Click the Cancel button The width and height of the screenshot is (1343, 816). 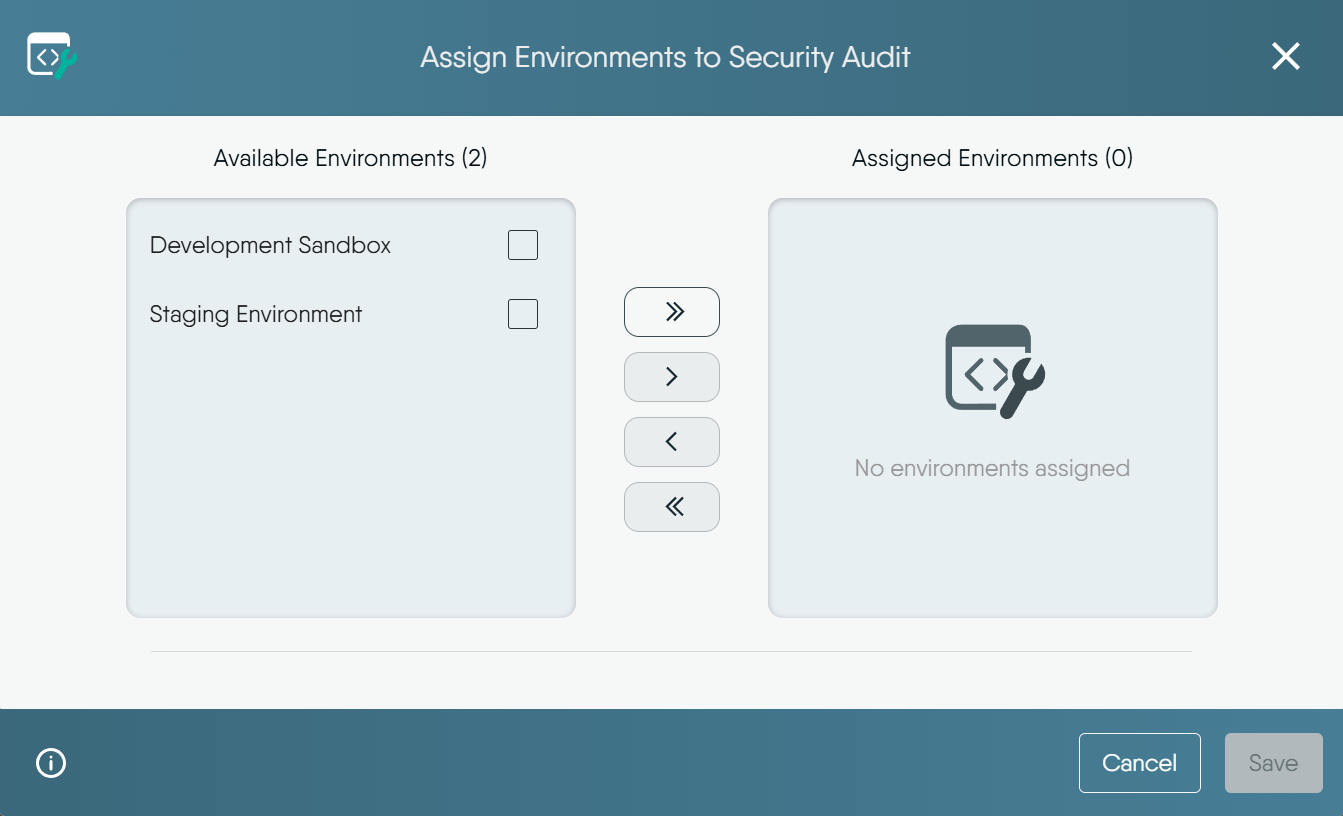pyautogui.click(x=1139, y=762)
